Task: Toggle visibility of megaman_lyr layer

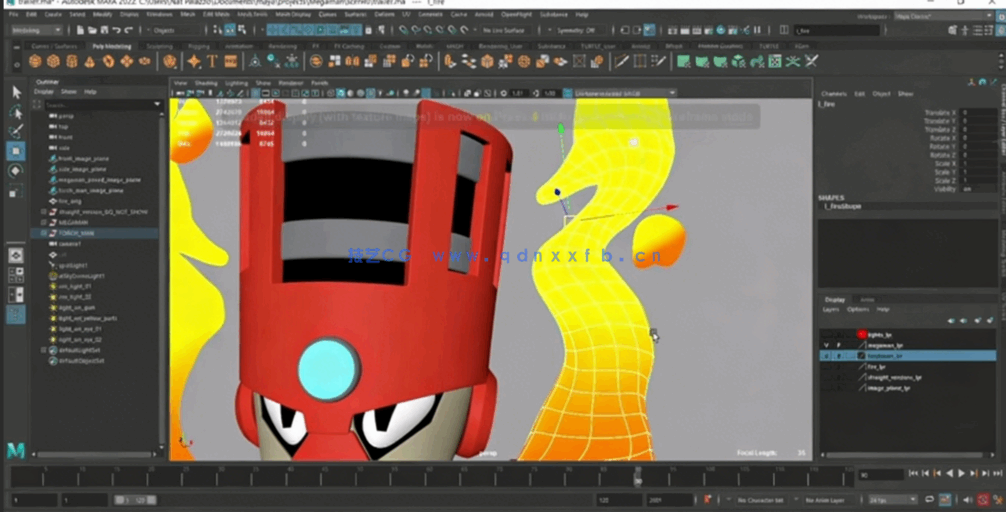Action: [825, 345]
